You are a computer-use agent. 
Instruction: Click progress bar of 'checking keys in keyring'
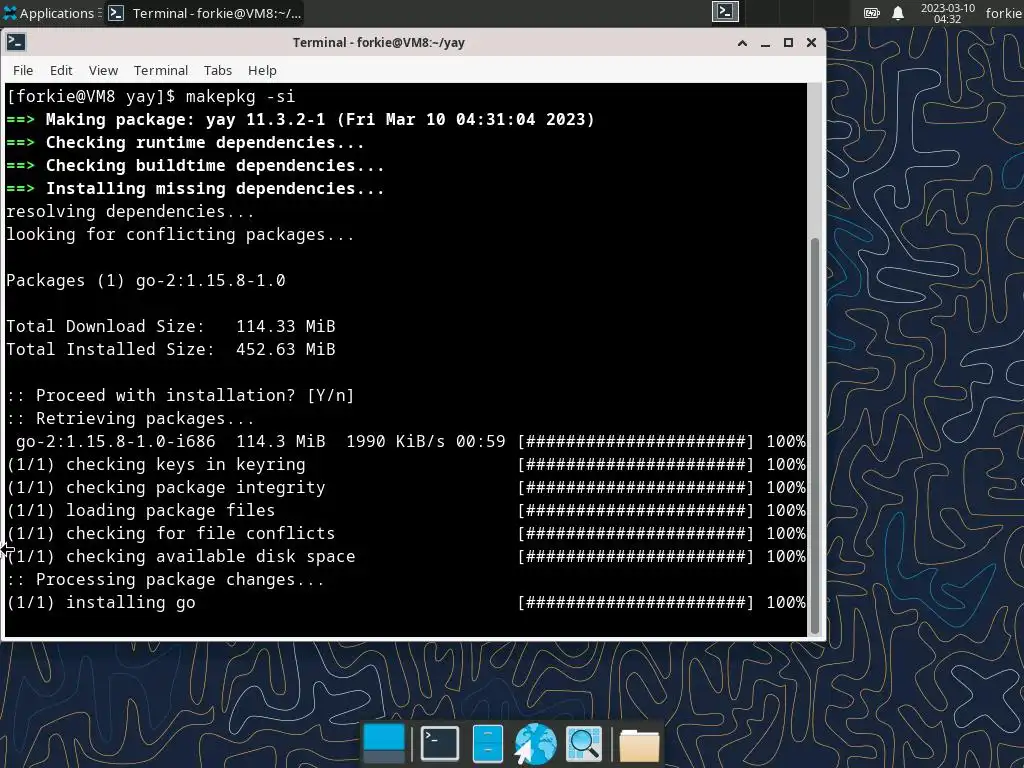coord(636,464)
